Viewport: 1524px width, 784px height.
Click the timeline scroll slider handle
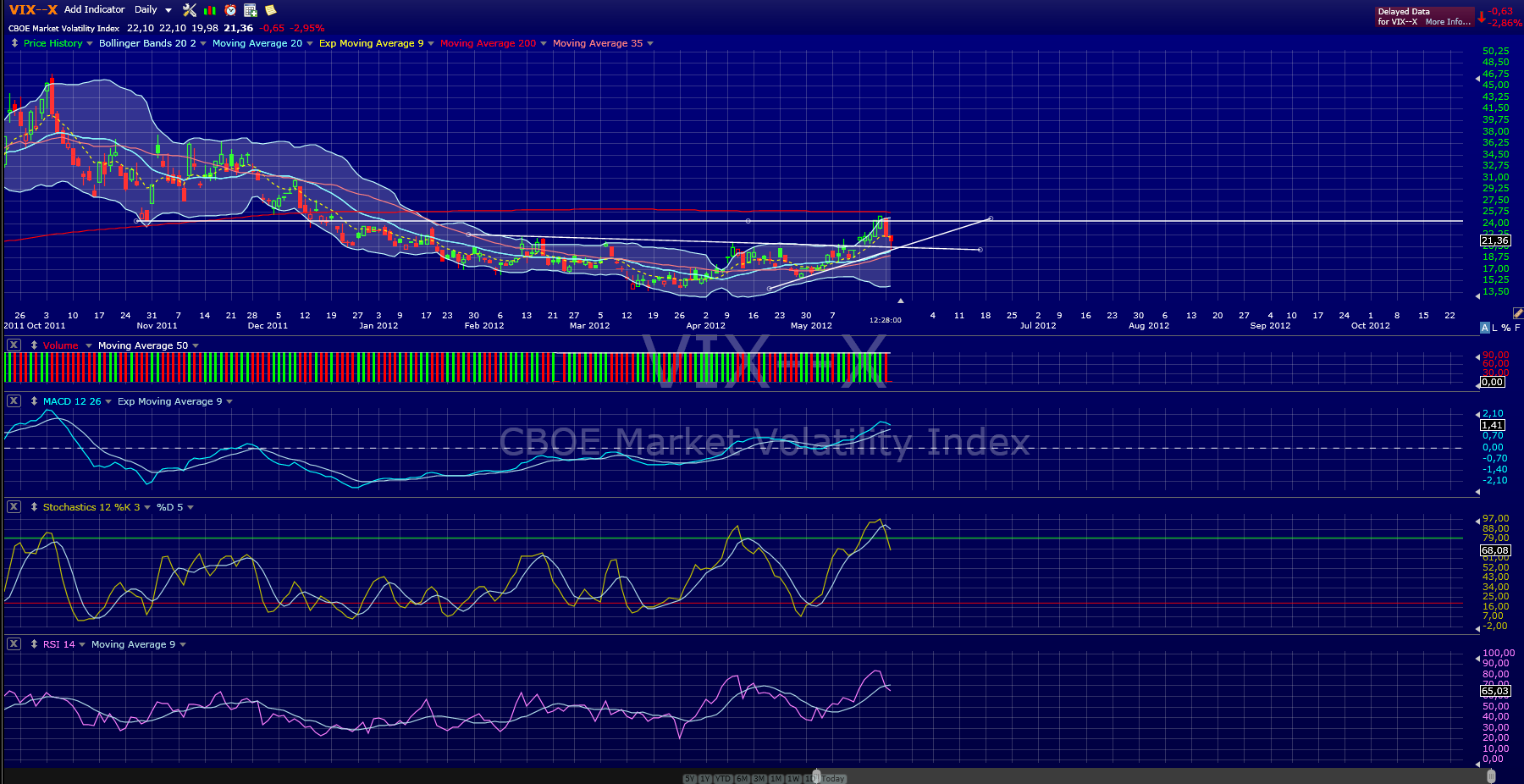click(x=816, y=776)
